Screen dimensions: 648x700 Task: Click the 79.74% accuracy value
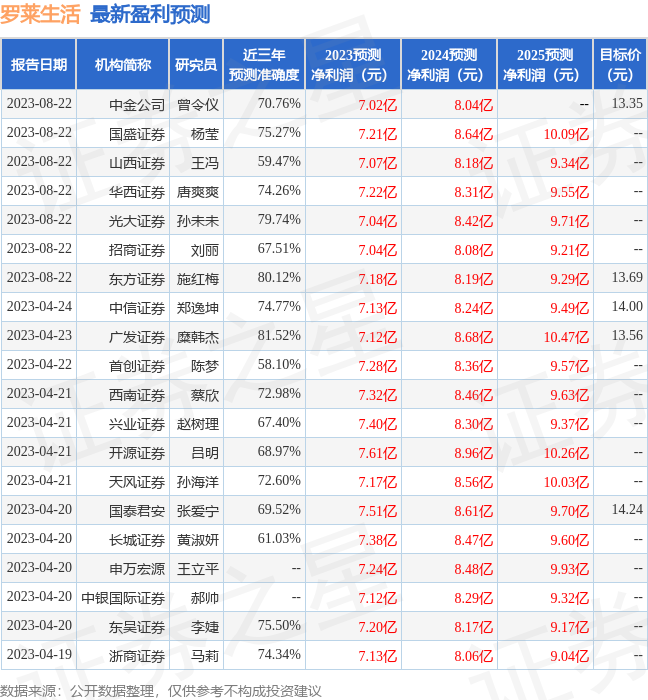coord(279,220)
